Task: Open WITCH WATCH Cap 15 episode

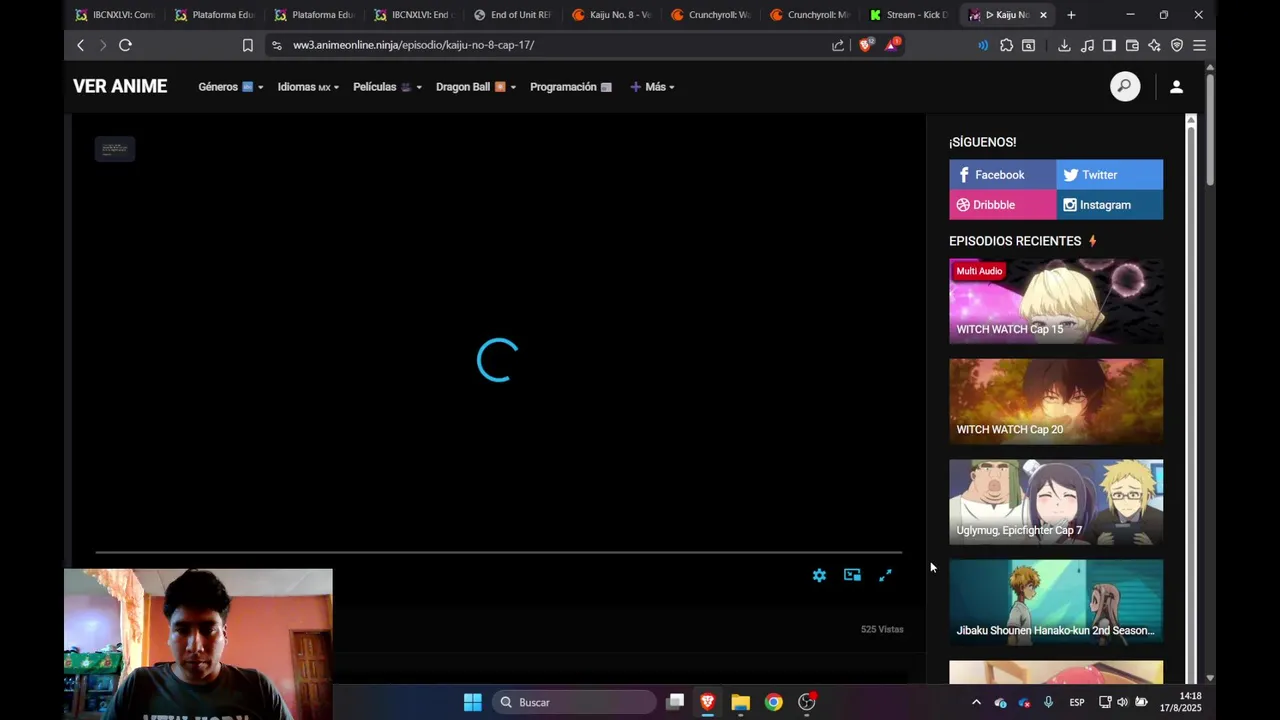Action: tap(1056, 301)
